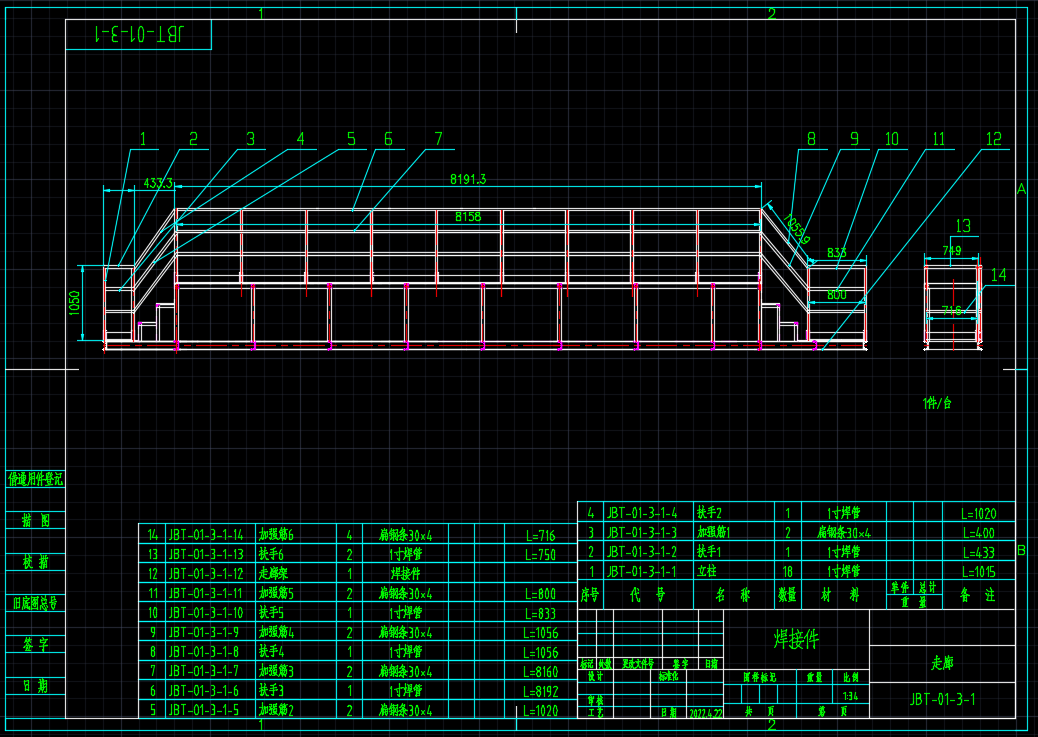Image resolution: width=1038 pixels, height=737 pixels.
Task: Click the 433.3 dimension value
Action: click(x=158, y=183)
